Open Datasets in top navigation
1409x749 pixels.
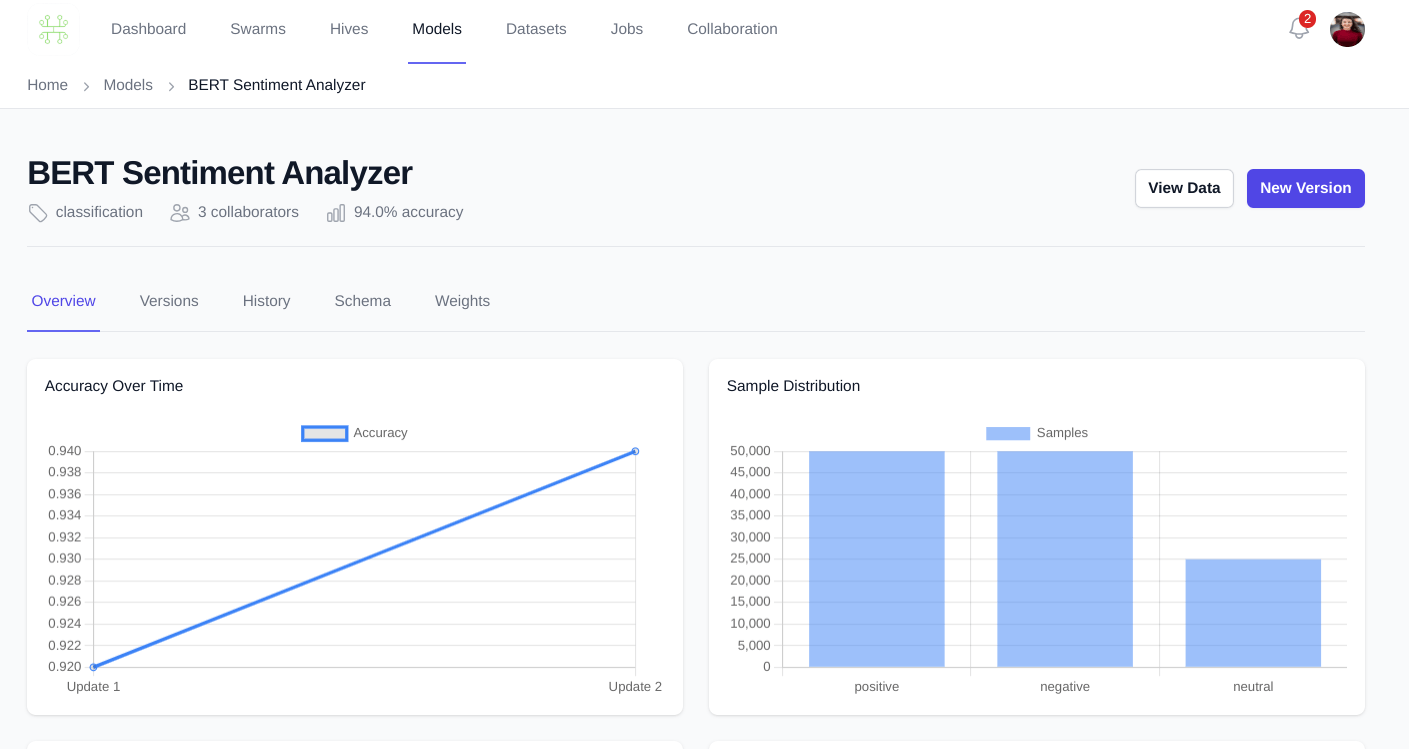[x=536, y=29]
